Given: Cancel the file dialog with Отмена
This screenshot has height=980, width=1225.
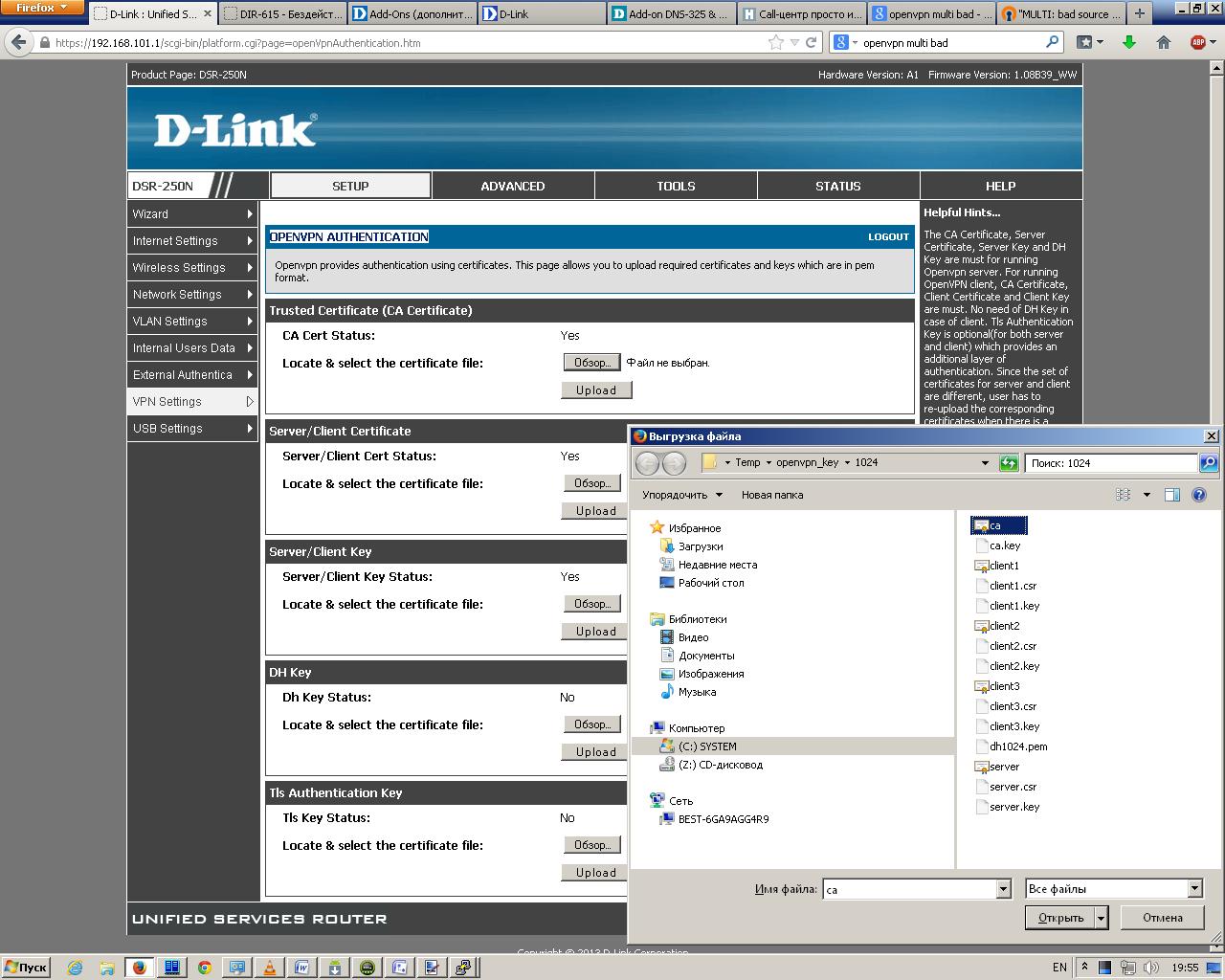Looking at the screenshot, I should coord(1163,918).
